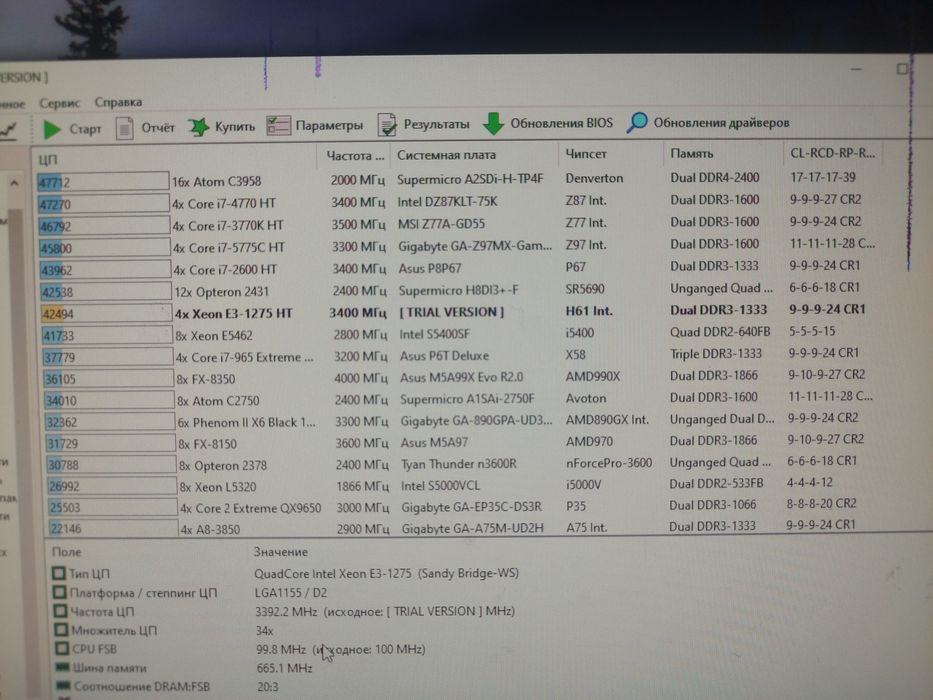Click the nForcePro-3600 chipset cell
This screenshot has width=933, height=700.
[609, 462]
